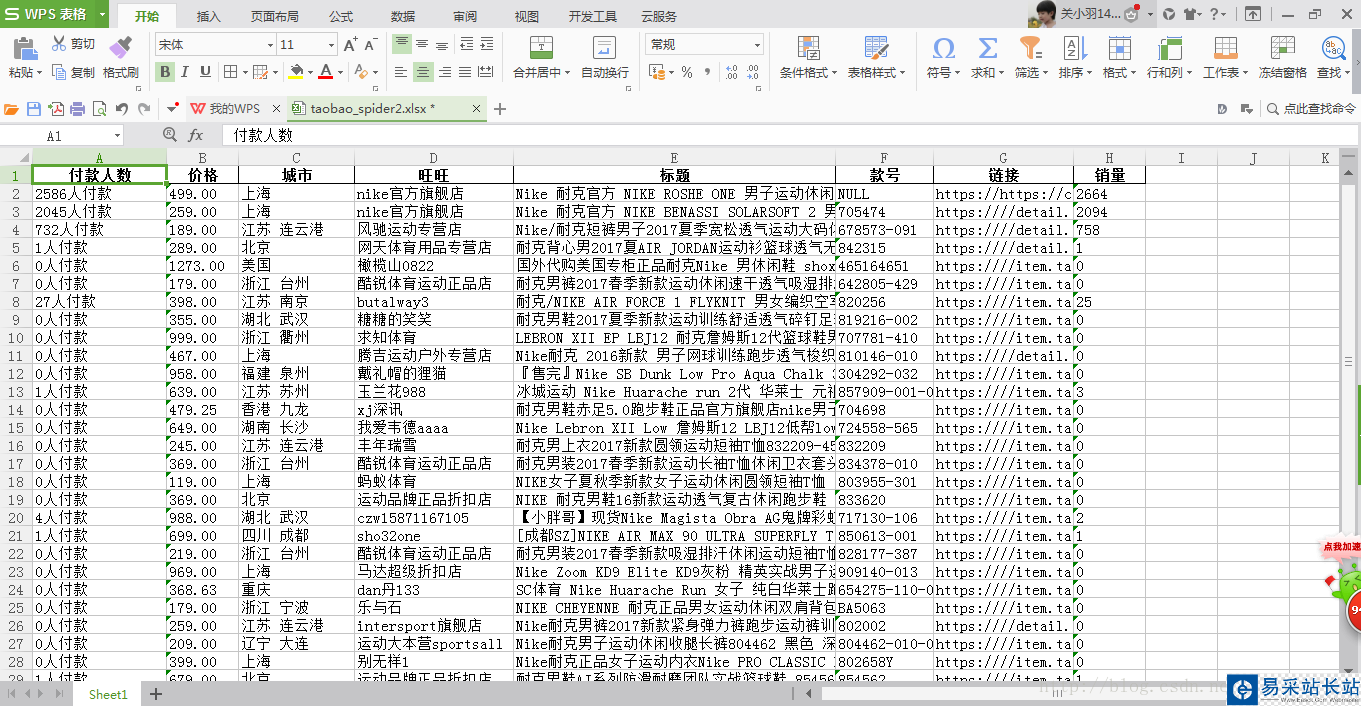The image size is (1361, 706).
Task: Click the Copy (复制) icon
Action: point(59,72)
